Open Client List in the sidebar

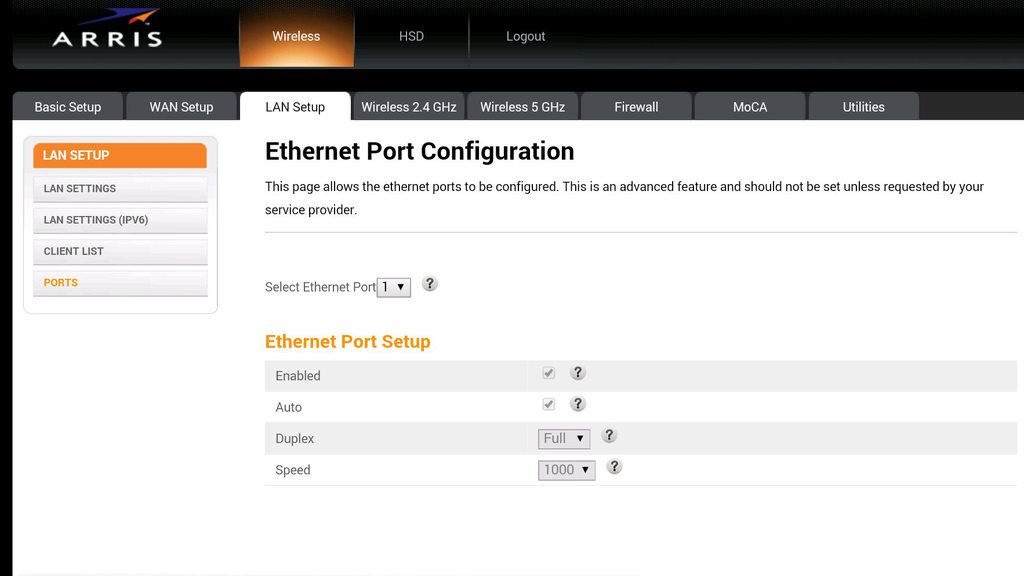tap(120, 251)
